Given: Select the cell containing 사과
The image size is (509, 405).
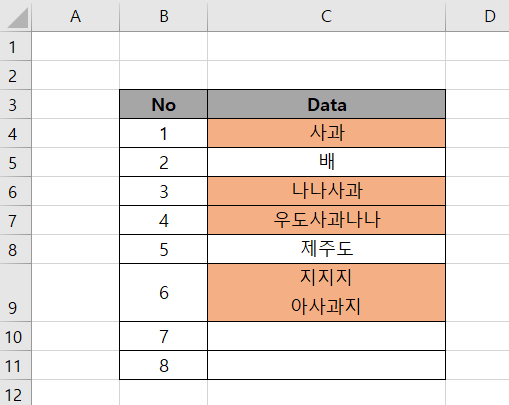Looking at the screenshot, I should [x=326, y=133].
